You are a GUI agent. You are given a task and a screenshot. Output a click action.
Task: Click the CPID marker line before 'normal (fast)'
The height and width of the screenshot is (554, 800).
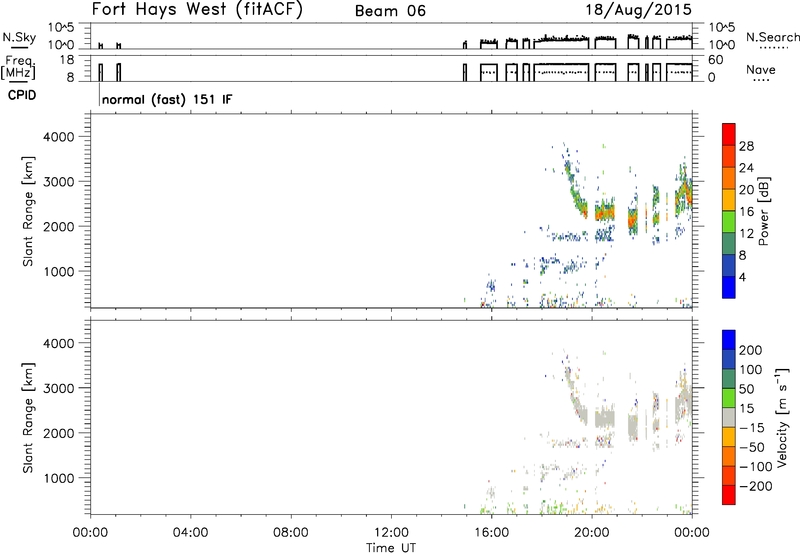[99, 93]
